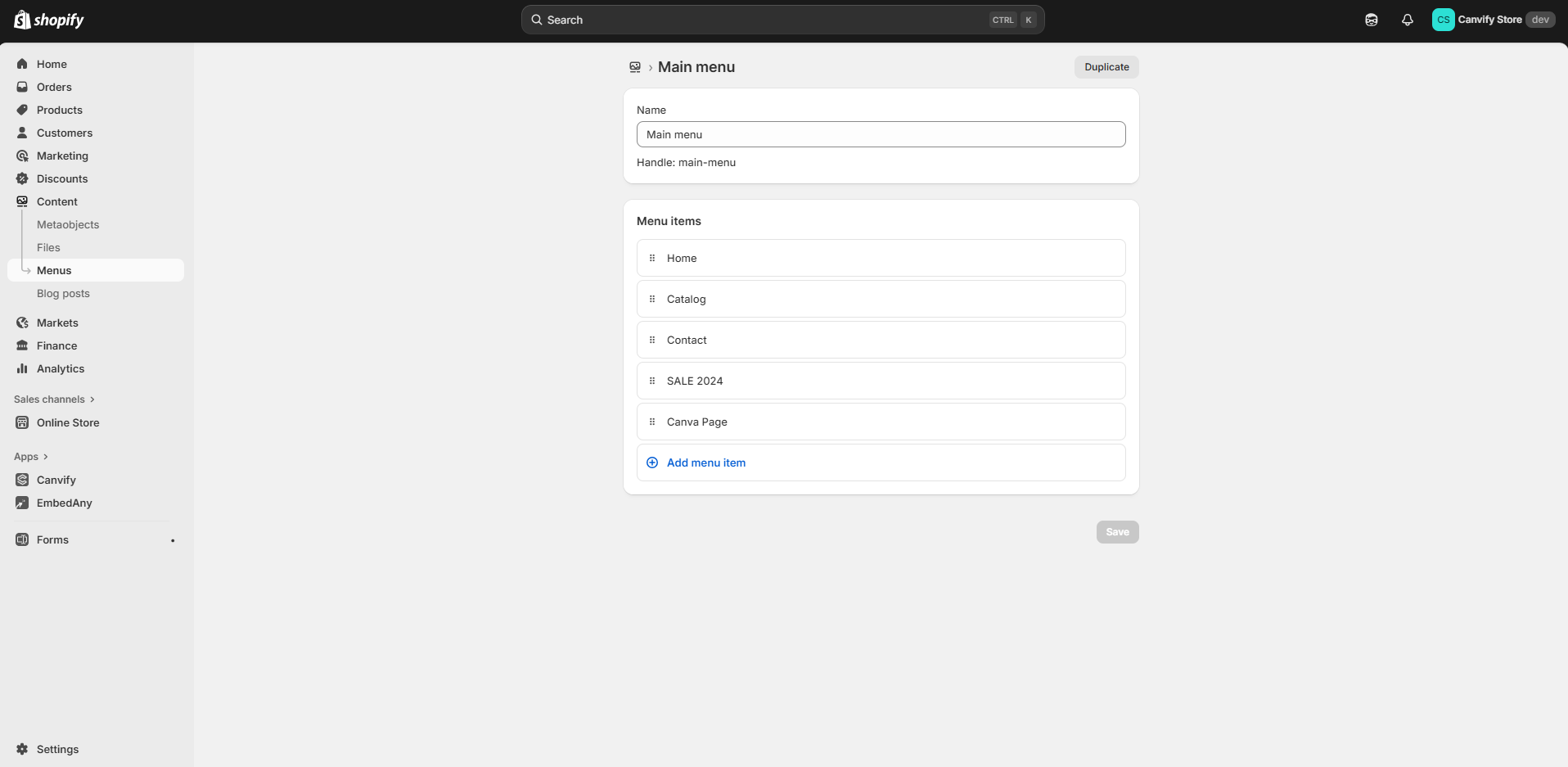Viewport: 1568px width, 767px height.
Task: Click into the Name input field
Action: point(881,134)
